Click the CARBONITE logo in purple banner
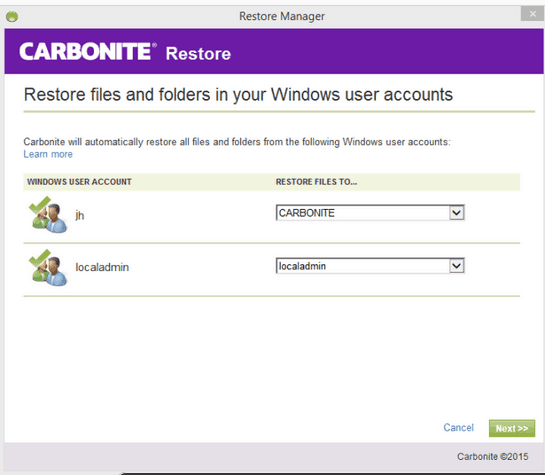Viewport: 545px width, 475px height. pos(88,51)
